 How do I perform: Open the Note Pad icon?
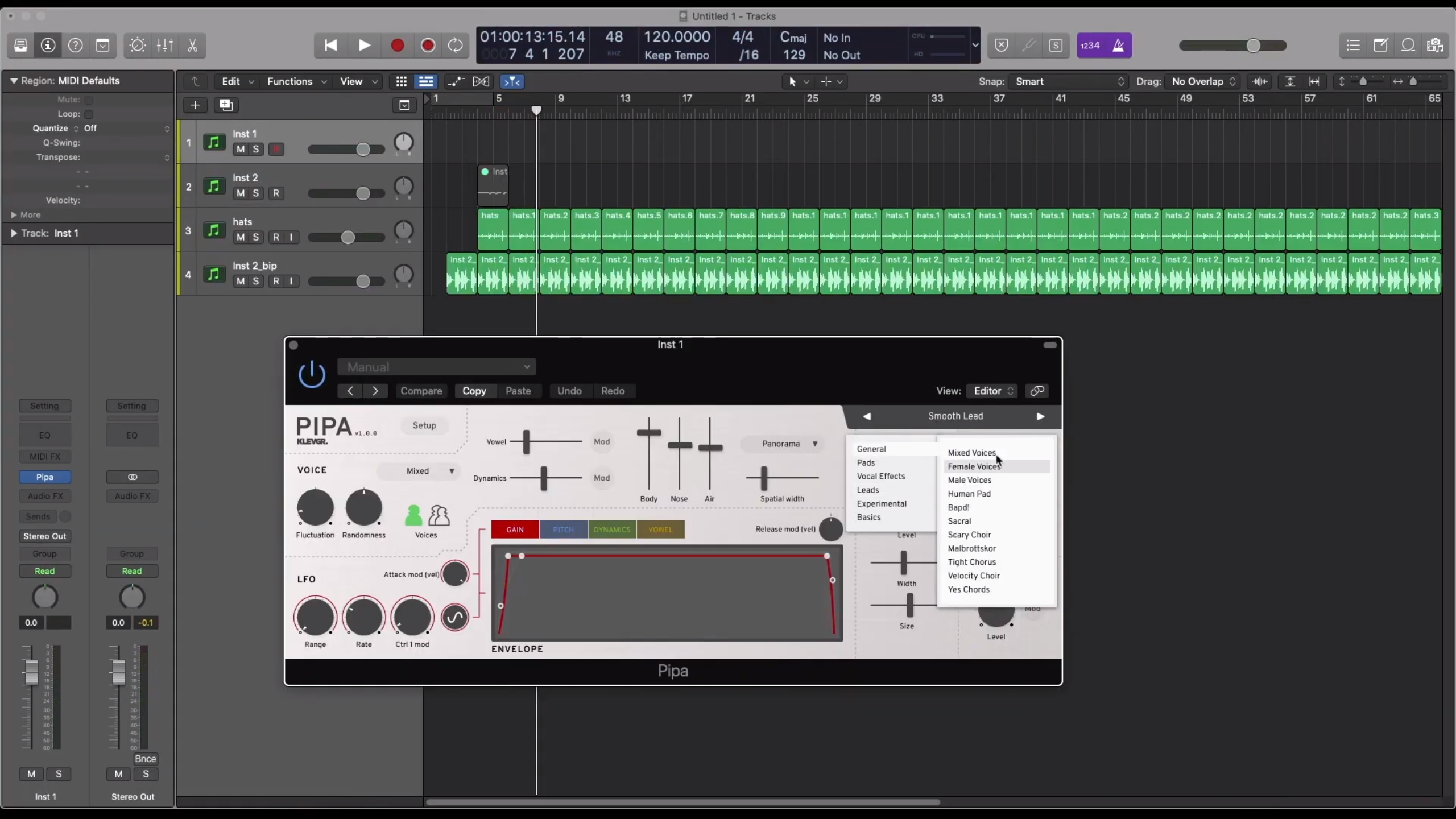pos(1380,45)
